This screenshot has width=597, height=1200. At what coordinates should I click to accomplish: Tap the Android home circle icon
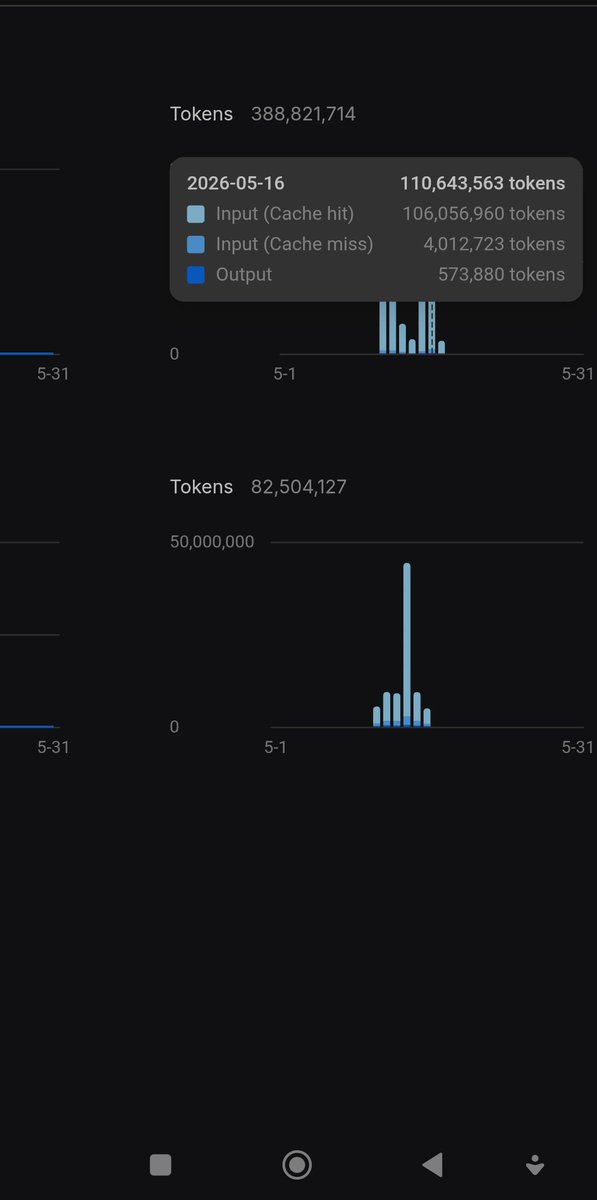click(x=297, y=1164)
